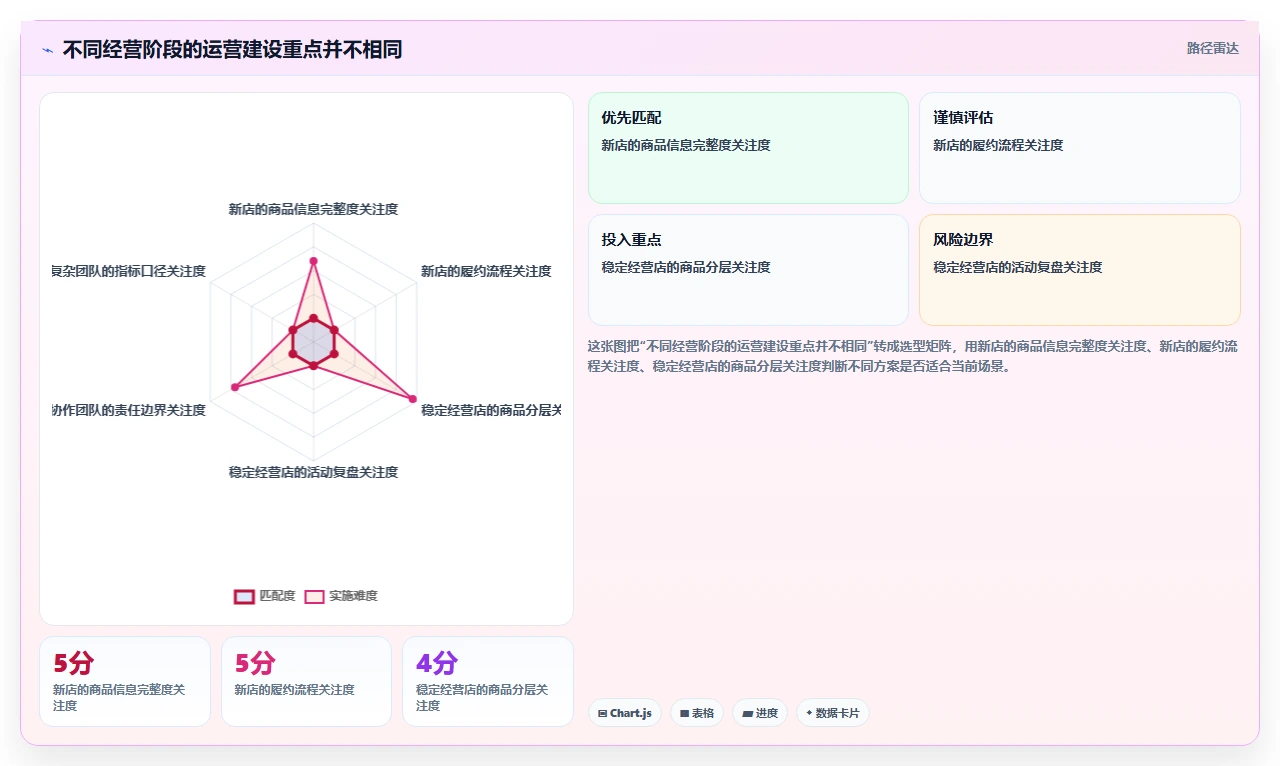Open the 风险边界 matrix card
Image resolution: width=1280 pixels, height=766 pixels.
tap(1080, 270)
